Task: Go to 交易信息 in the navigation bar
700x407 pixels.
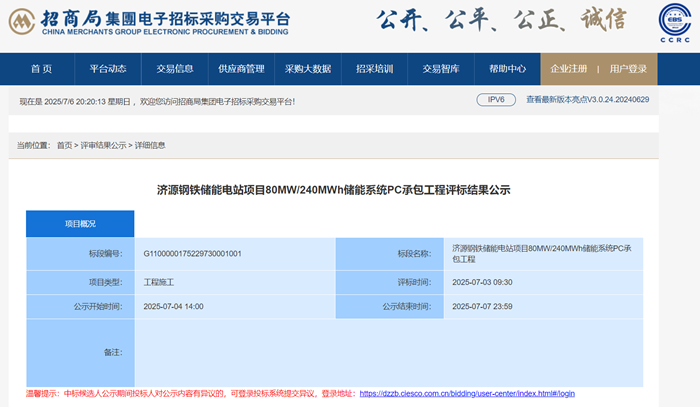Action: [x=175, y=69]
